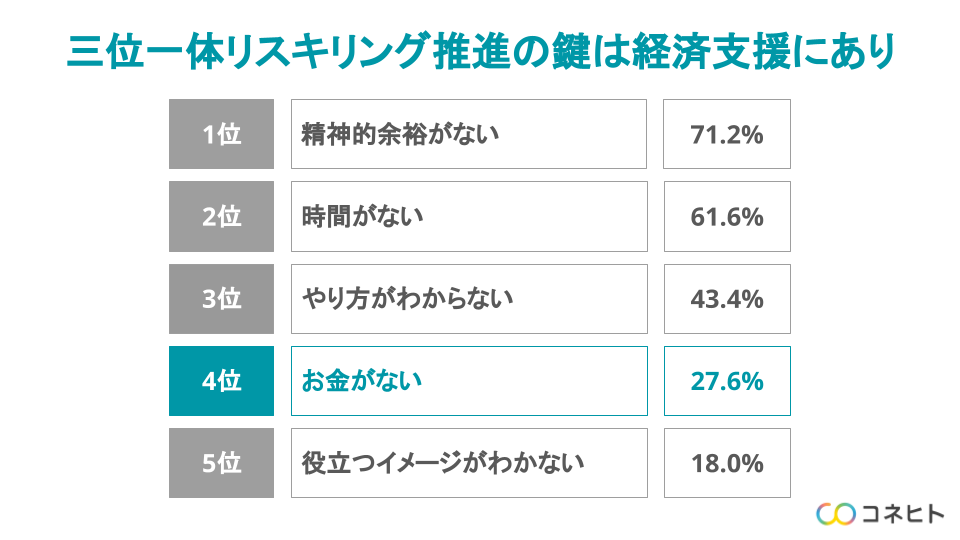Click the 18.0% percentage box
Image resolution: width=960 pixels, height=540 pixels.
pyautogui.click(x=727, y=463)
